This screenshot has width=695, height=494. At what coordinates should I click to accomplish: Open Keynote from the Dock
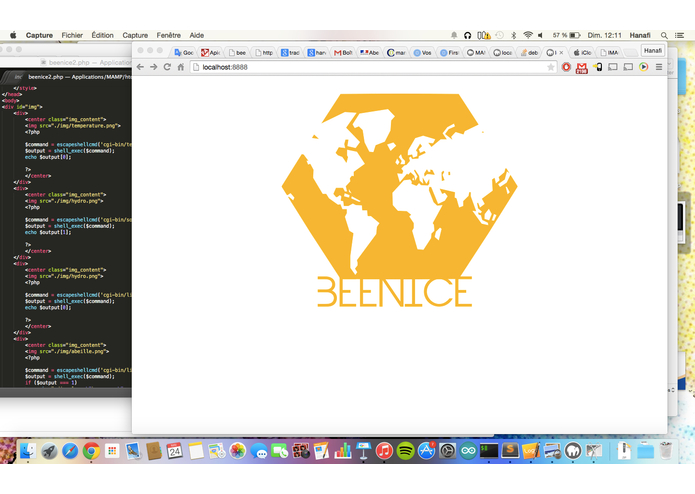tap(363, 451)
